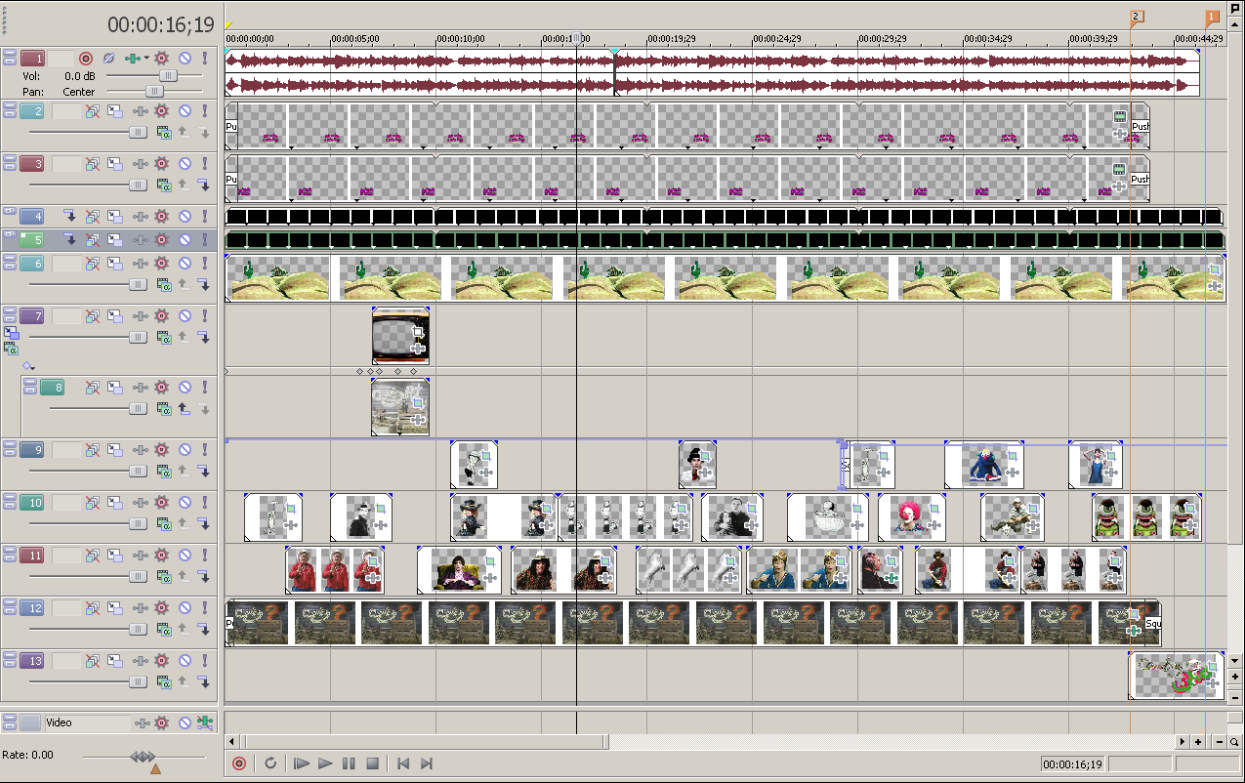Open Track FX on track 11

click(x=139, y=555)
